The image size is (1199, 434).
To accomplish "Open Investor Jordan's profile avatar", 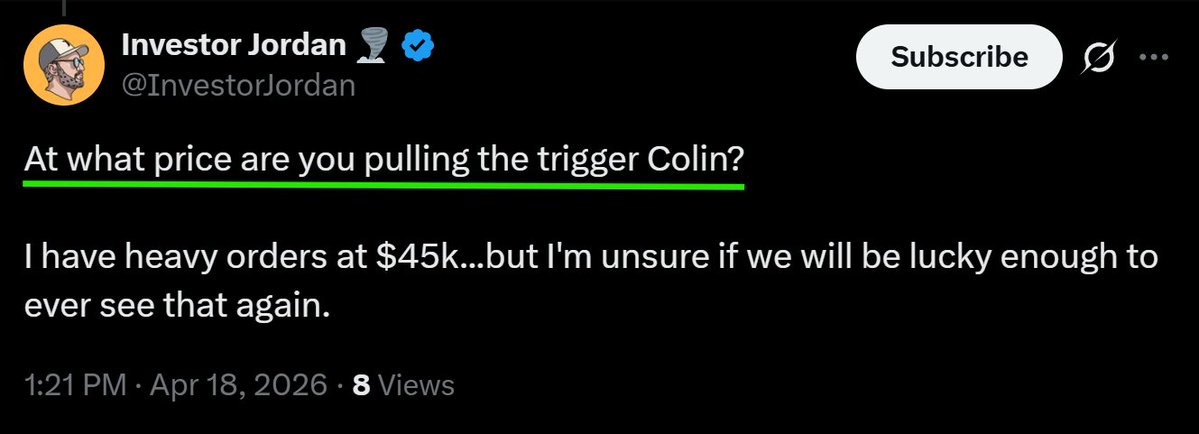I will coord(63,65).
